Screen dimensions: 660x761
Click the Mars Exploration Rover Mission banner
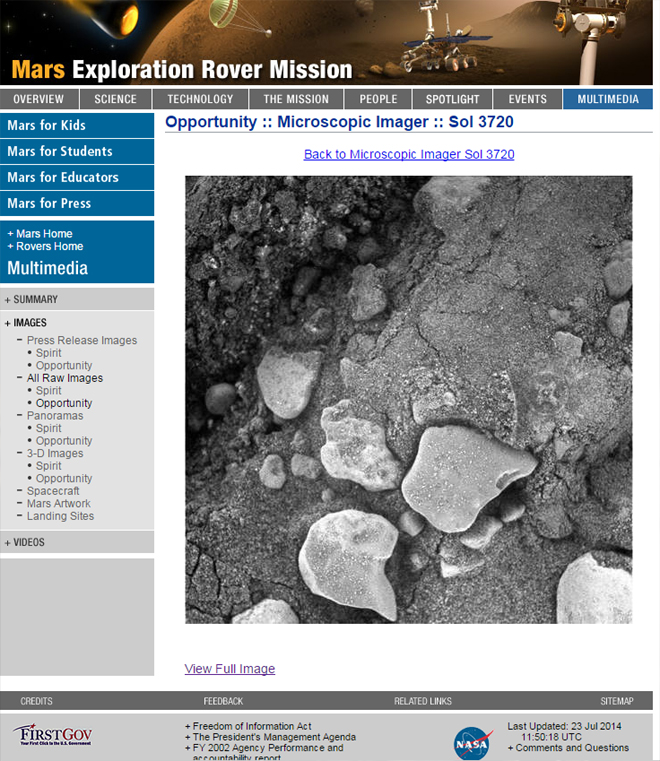182,70
